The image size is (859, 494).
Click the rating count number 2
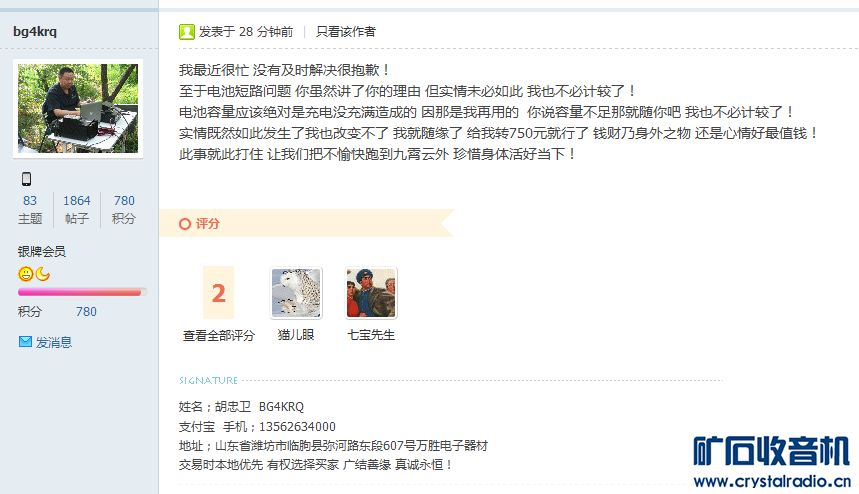point(219,292)
